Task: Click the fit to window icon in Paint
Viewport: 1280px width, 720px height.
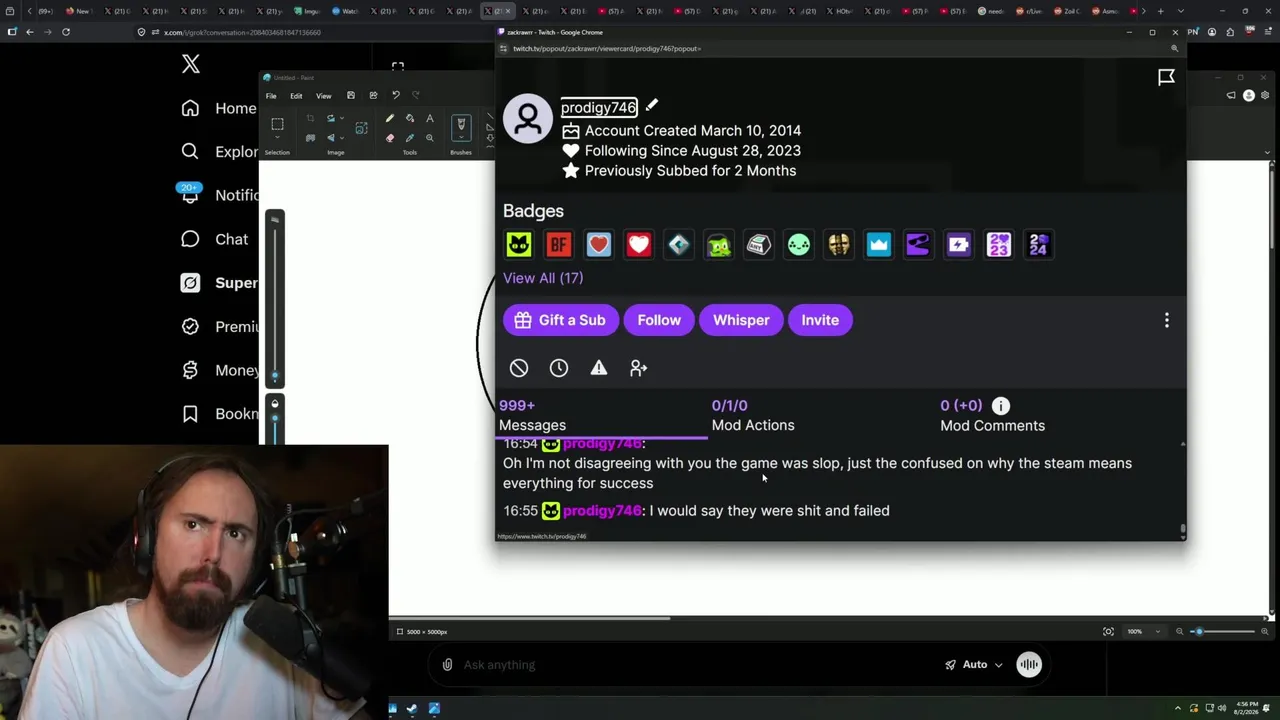Action: pyautogui.click(x=1108, y=632)
